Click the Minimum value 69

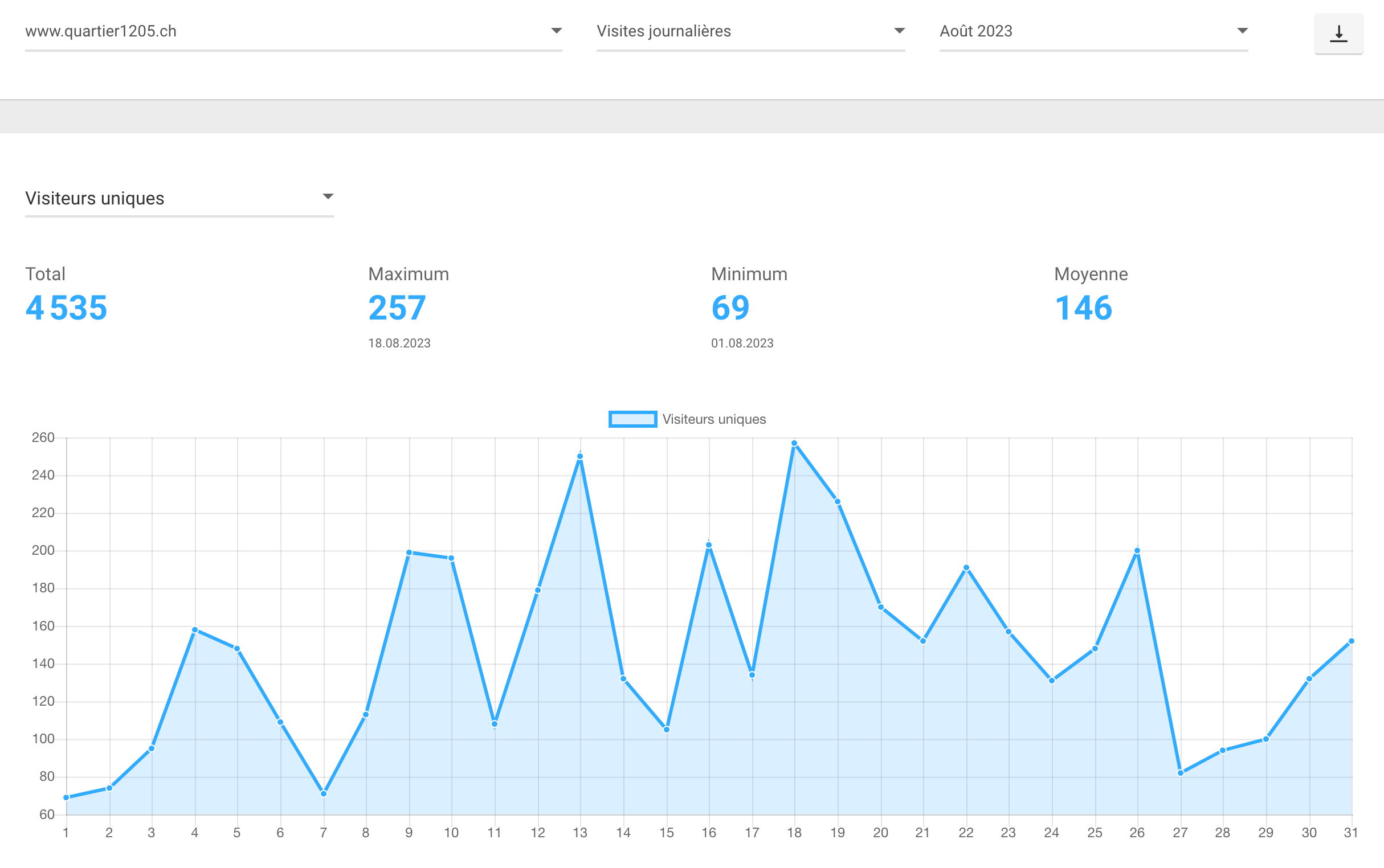point(730,308)
